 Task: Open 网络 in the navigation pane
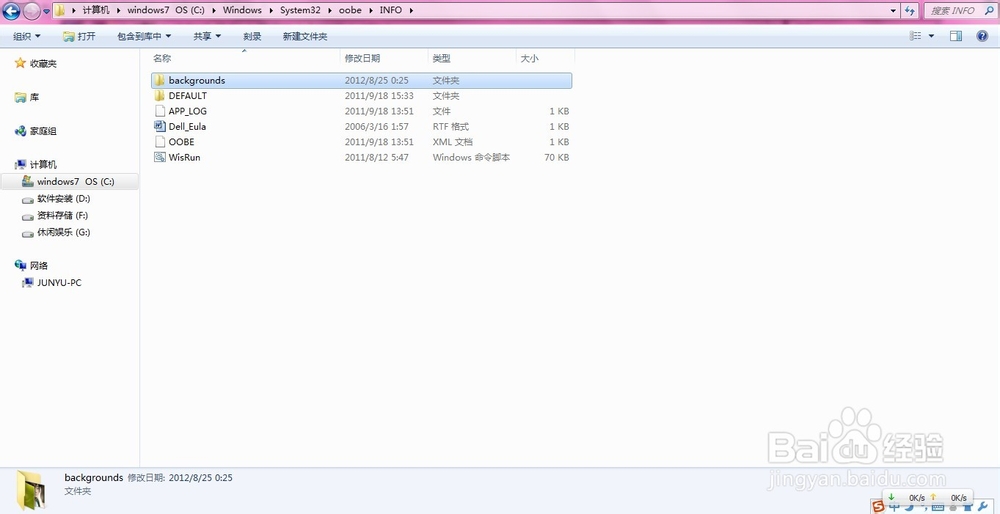(x=39, y=265)
